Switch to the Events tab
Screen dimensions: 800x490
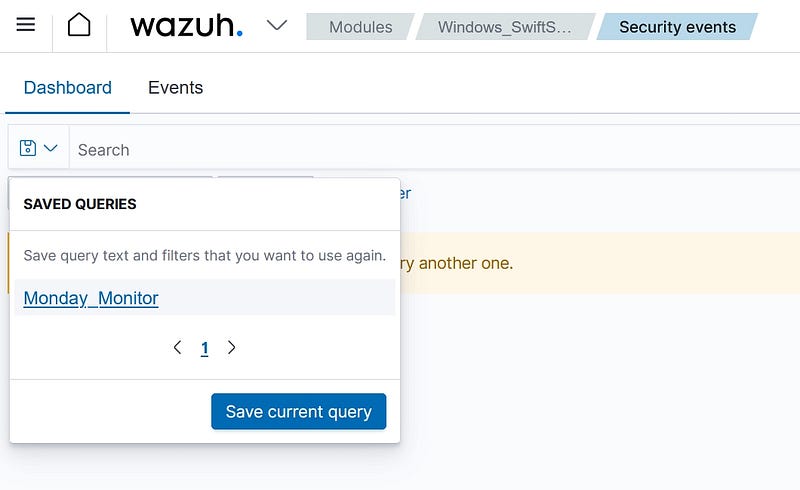(x=176, y=88)
